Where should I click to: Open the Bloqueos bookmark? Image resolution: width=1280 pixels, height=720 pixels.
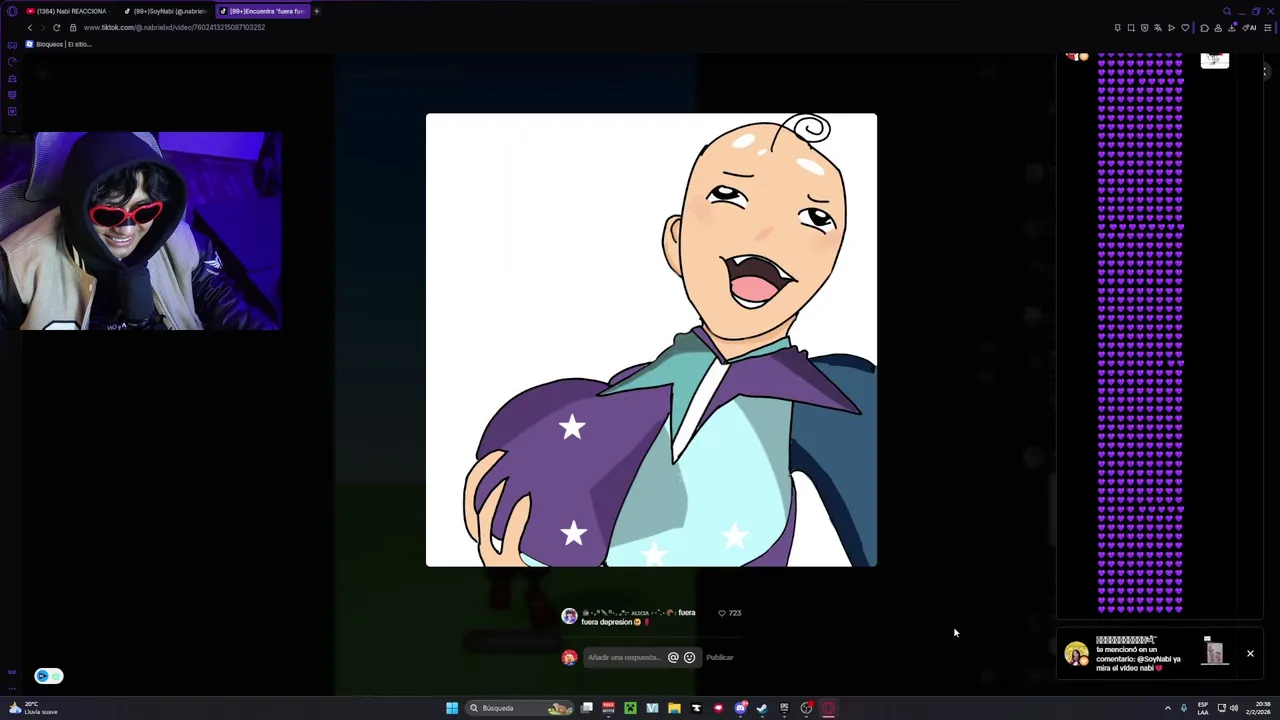point(59,44)
